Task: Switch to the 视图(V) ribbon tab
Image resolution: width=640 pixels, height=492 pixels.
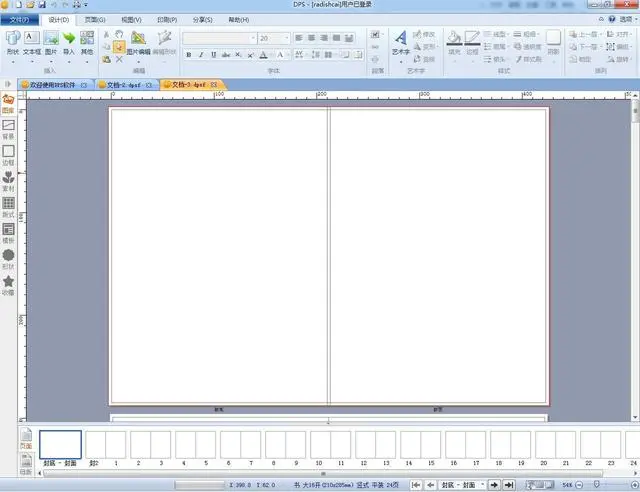Action: pos(131,20)
